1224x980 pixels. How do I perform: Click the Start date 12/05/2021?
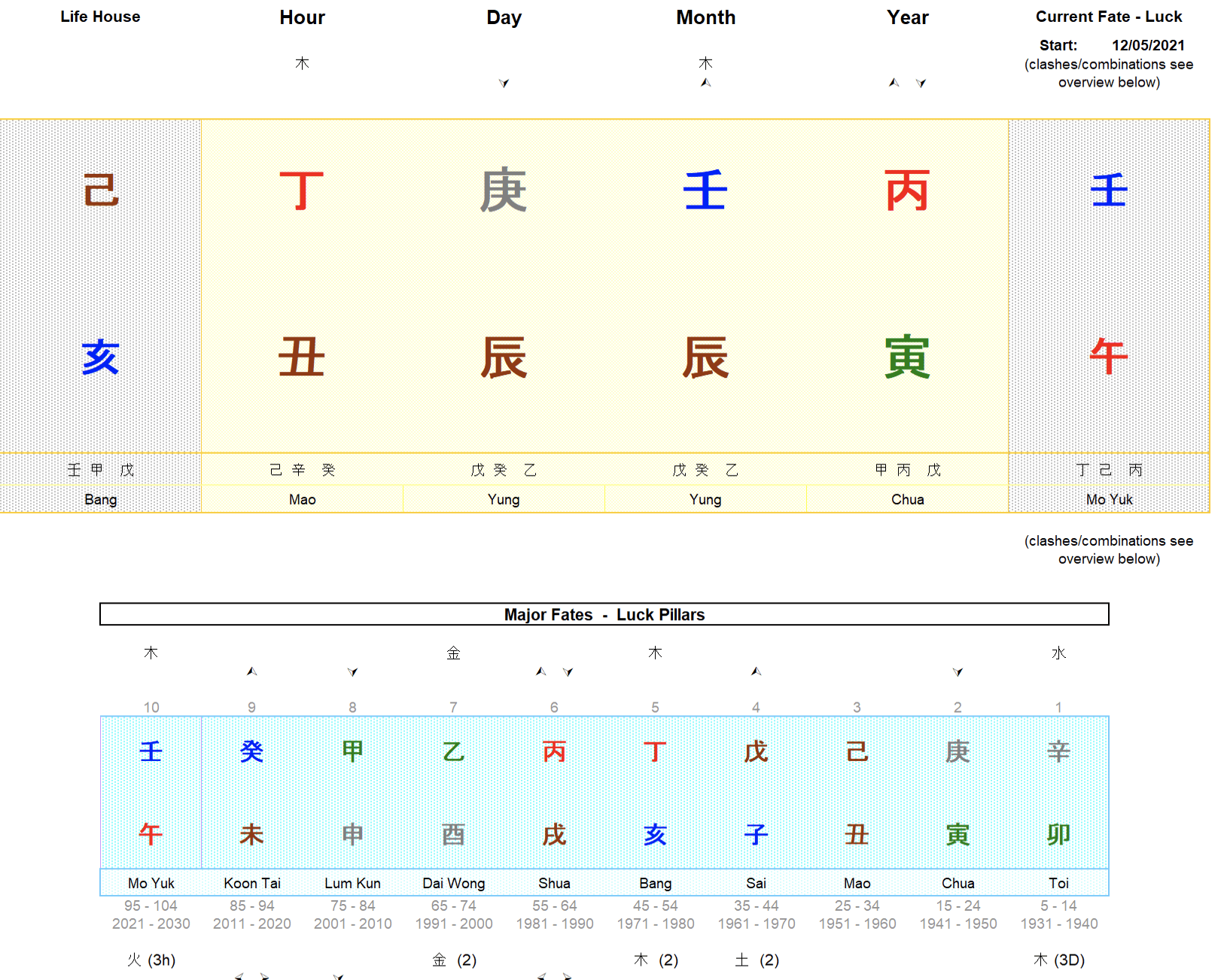[1148, 45]
